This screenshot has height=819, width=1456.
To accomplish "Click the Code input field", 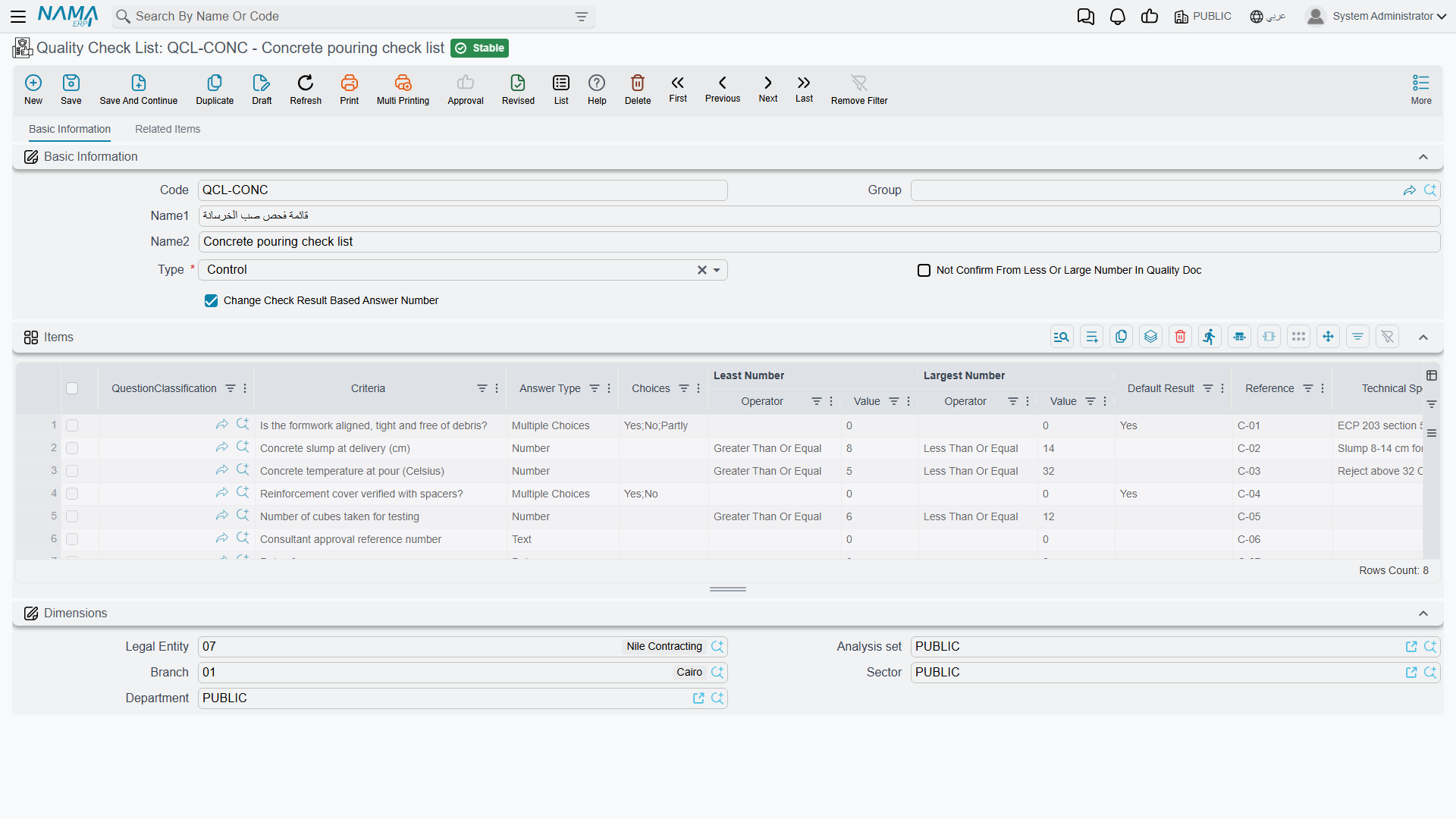I will pos(463,190).
